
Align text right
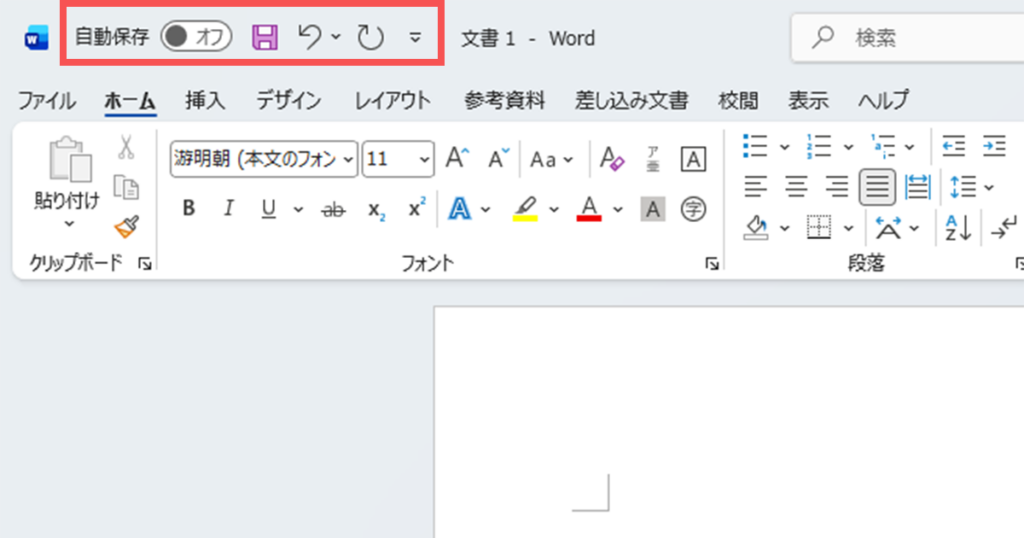837,187
